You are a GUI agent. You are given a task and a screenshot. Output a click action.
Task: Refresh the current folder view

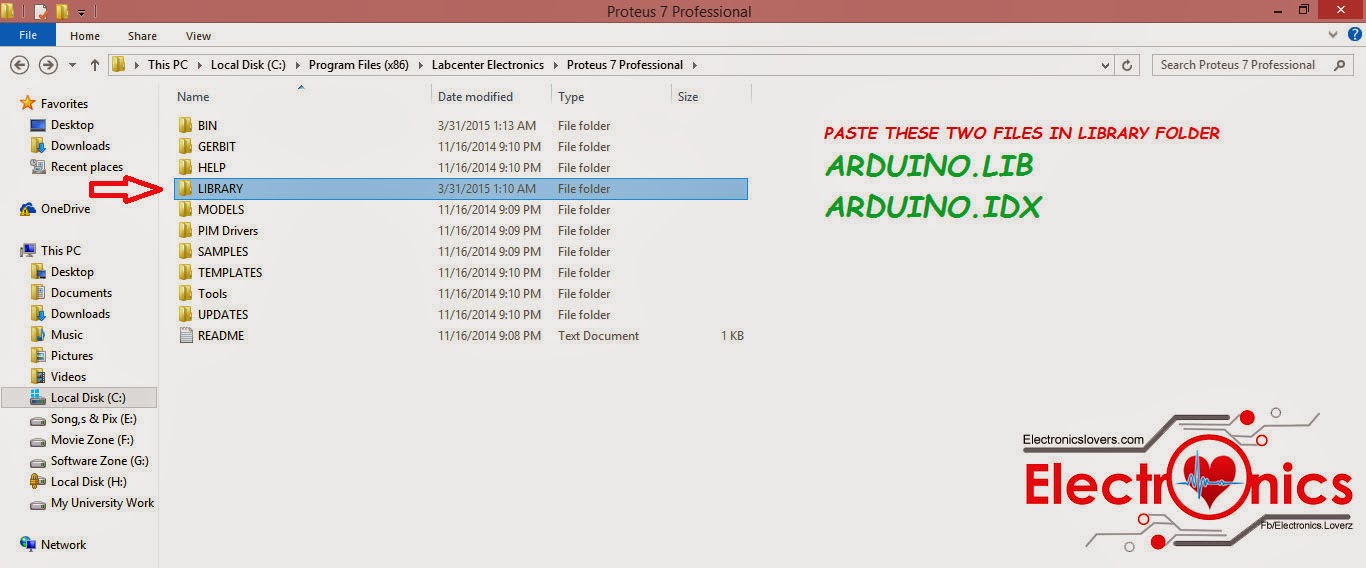[1128, 65]
